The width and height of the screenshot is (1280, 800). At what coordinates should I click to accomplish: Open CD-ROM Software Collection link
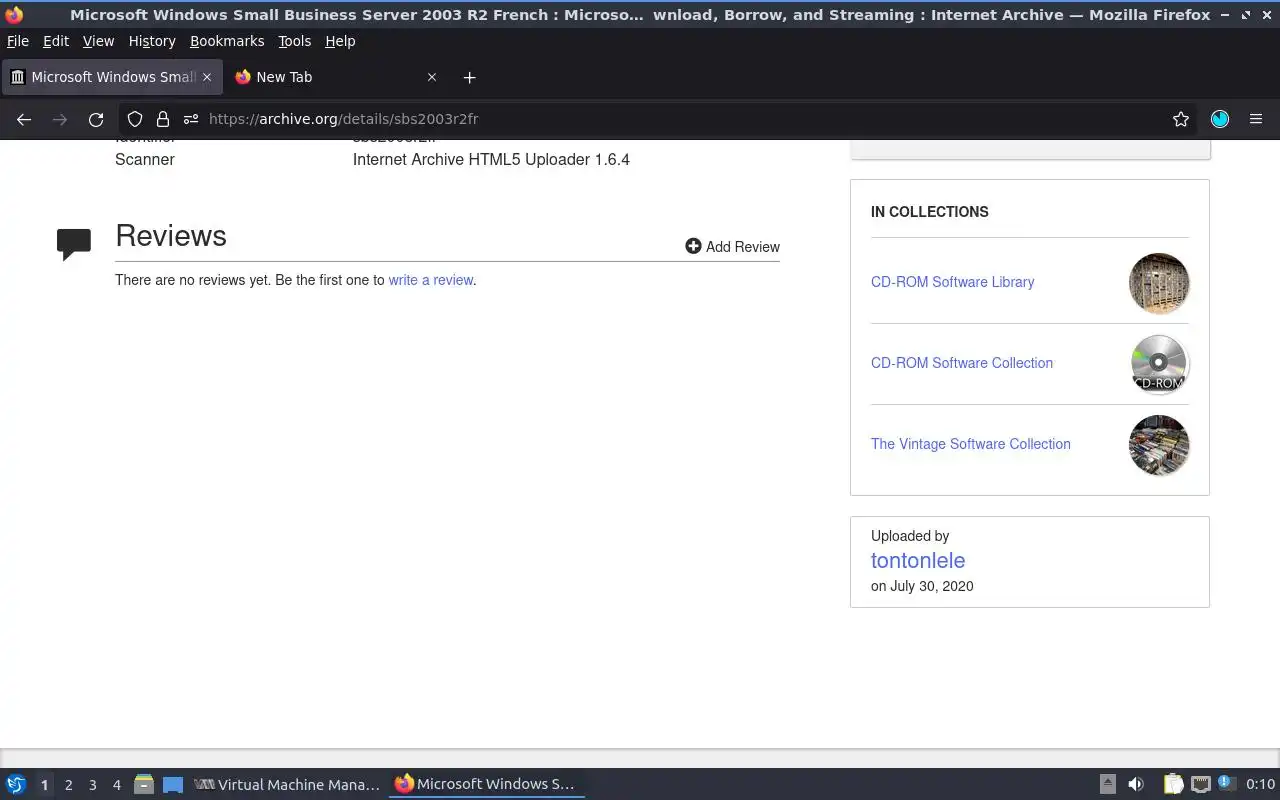[x=962, y=363]
